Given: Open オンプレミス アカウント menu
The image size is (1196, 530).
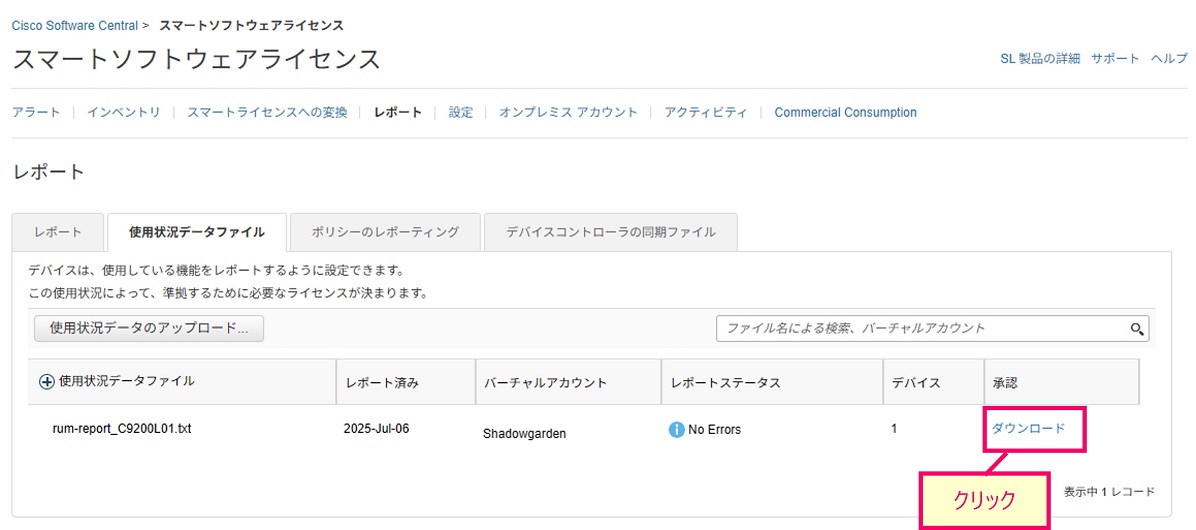Looking at the screenshot, I should [x=568, y=113].
